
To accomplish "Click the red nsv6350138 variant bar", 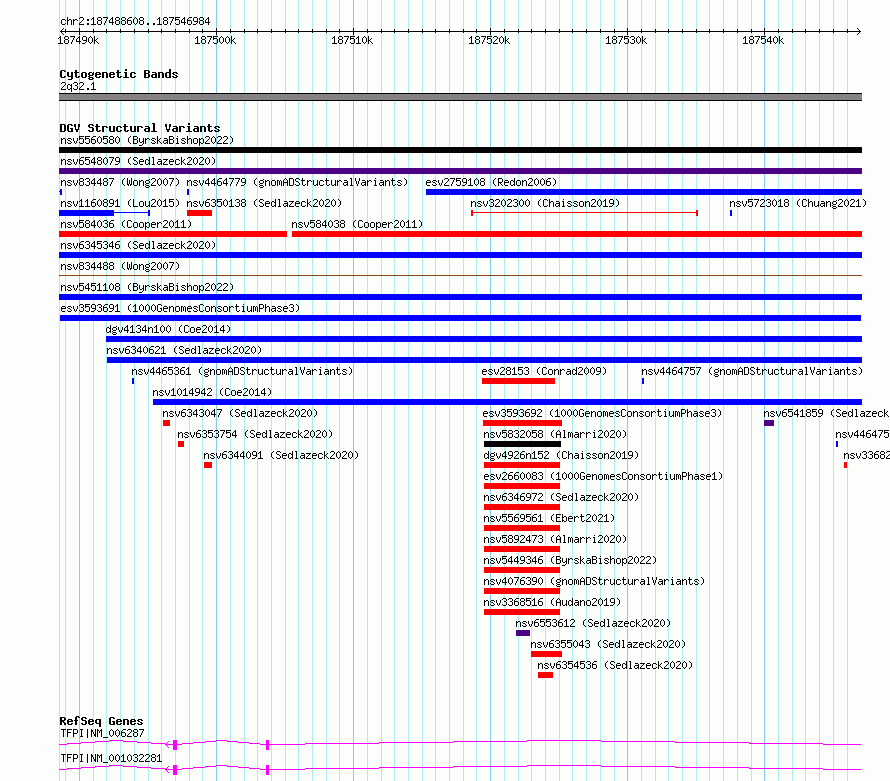I will tap(199, 213).
